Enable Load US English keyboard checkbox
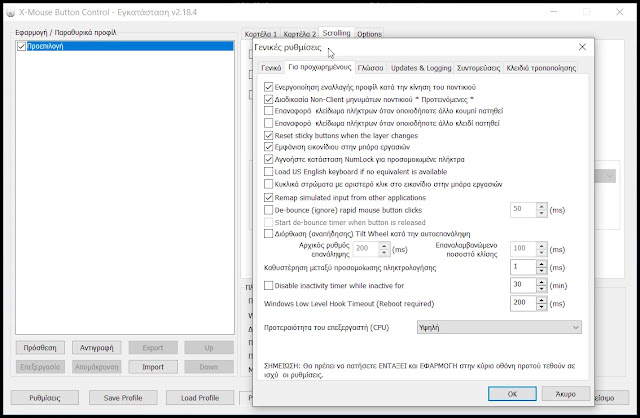The height and width of the screenshot is (418, 640). coord(268,171)
